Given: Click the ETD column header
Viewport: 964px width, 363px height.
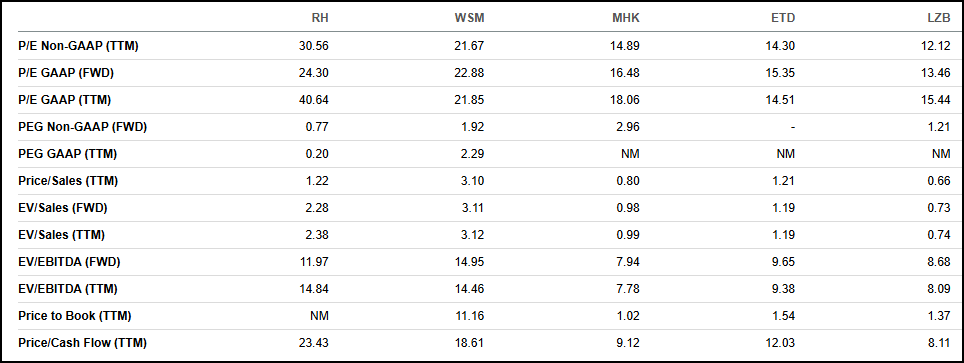Looking at the screenshot, I should [x=783, y=18].
